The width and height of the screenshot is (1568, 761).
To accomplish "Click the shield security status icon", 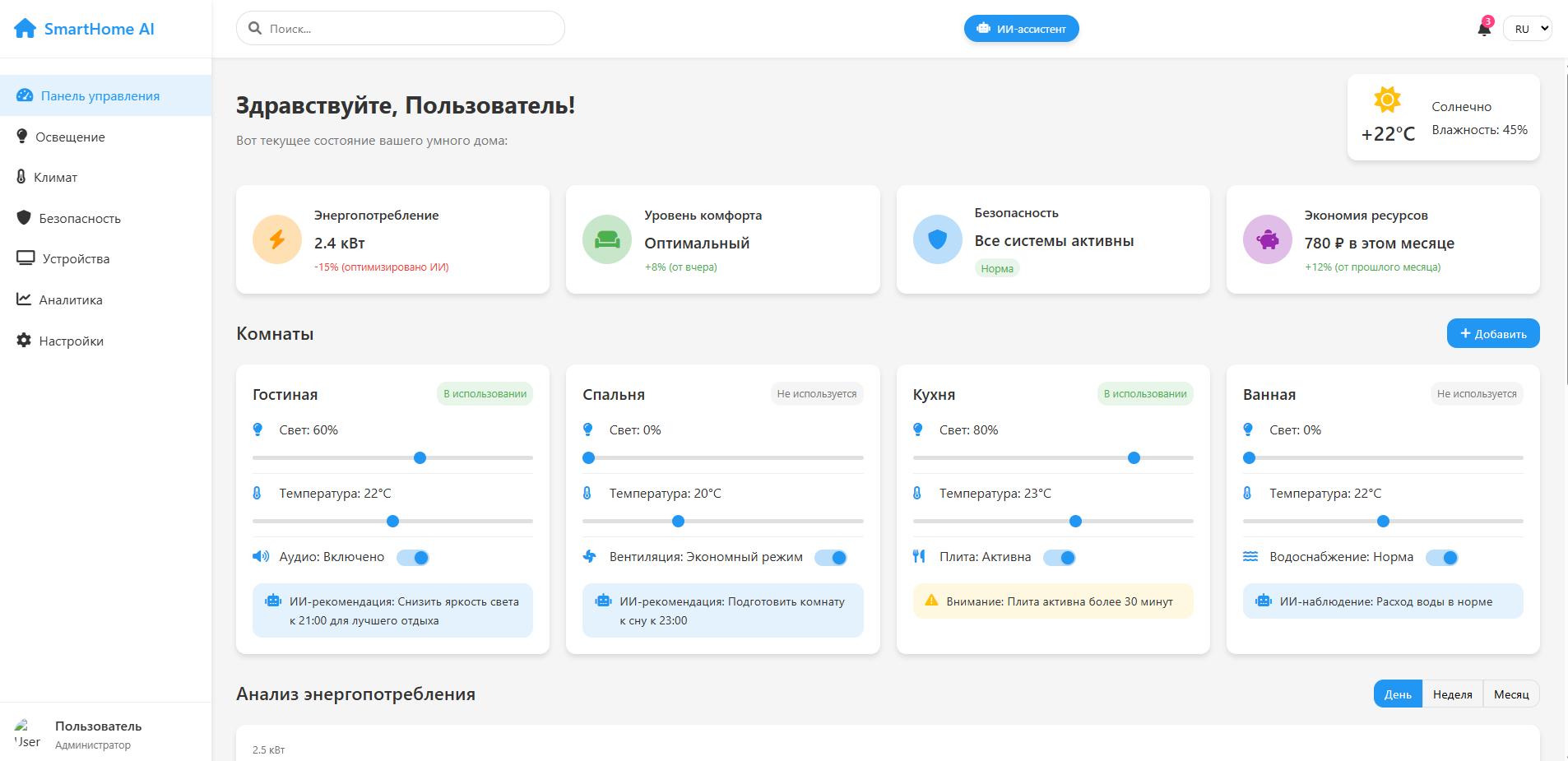I will (937, 239).
